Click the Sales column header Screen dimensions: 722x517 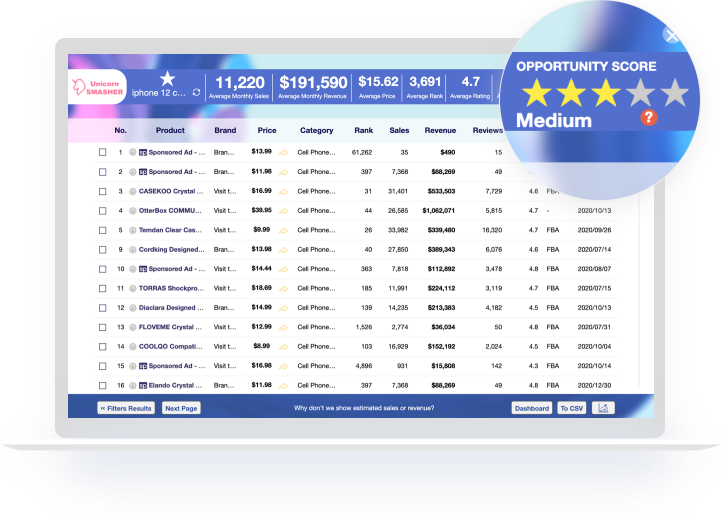399,130
